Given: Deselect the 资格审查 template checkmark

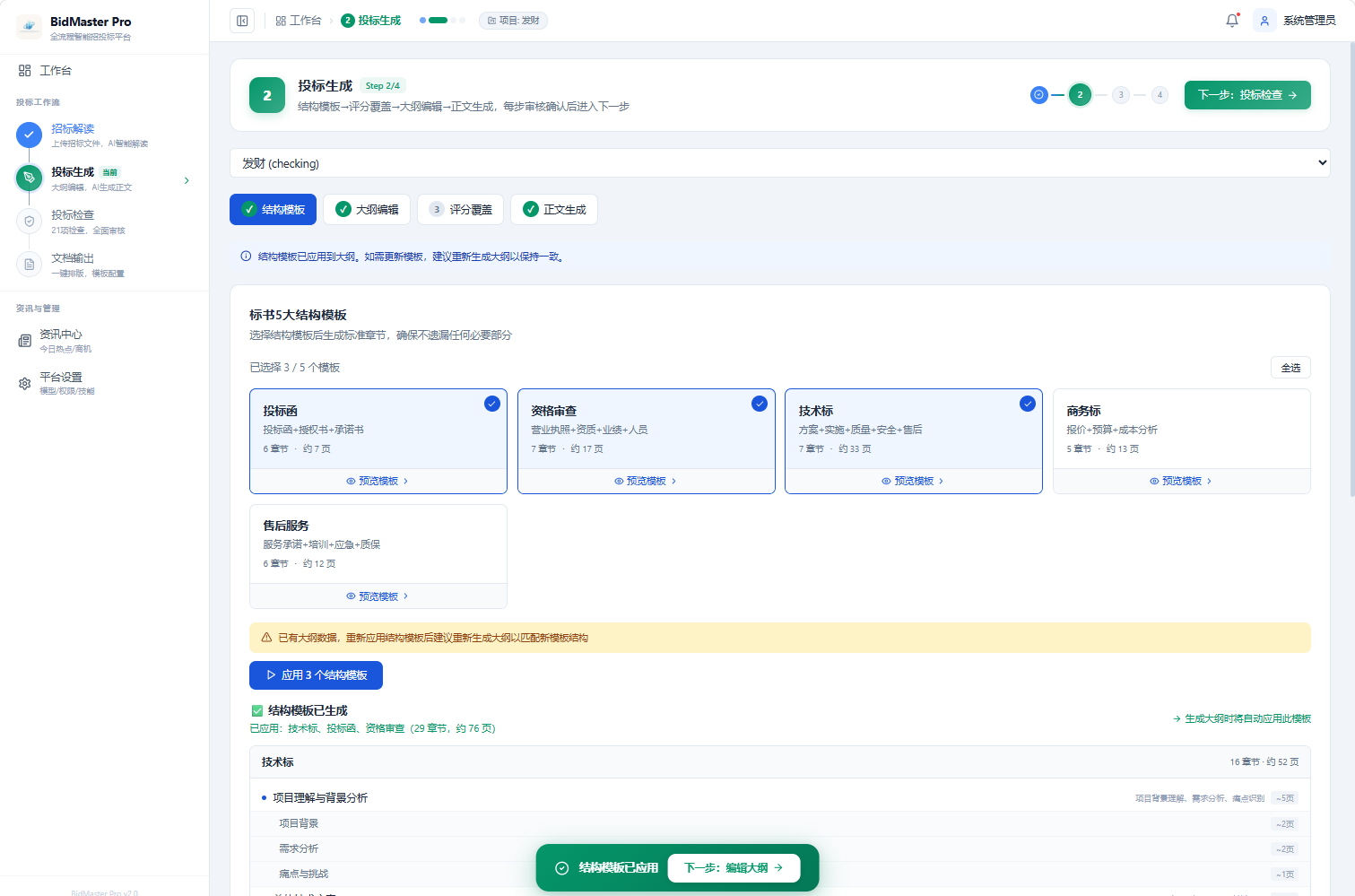Looking at the screenshot, I should pos(760,404).
